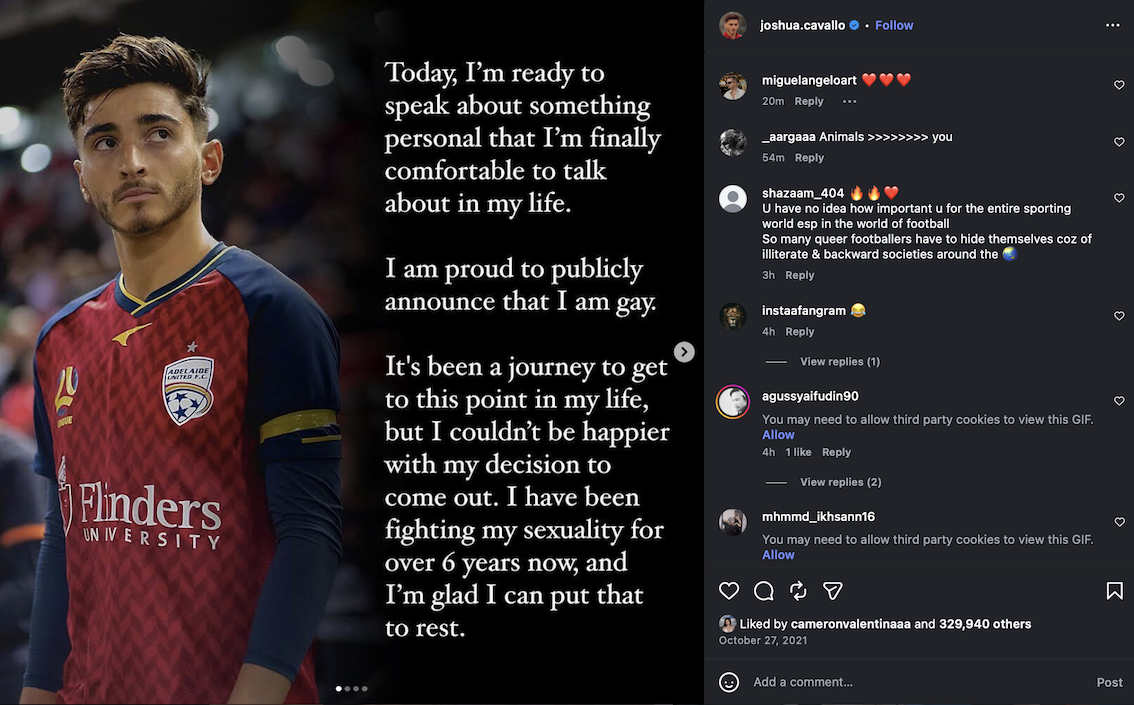The height and width of the screenshot is (705, 1134).
Task: Like shazaam_404's comment
Action: 1119,199
